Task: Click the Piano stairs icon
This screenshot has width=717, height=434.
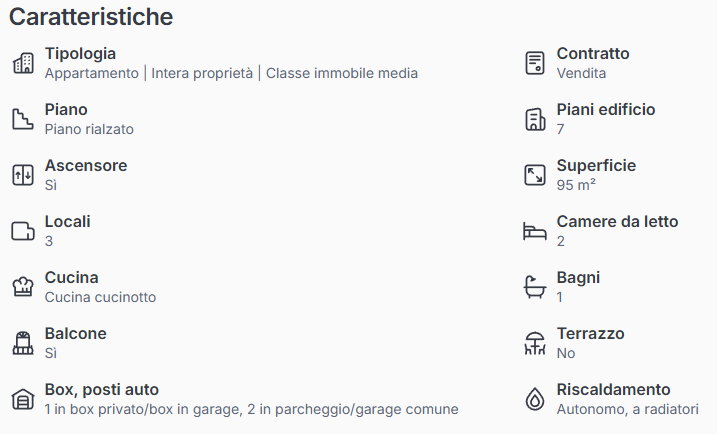Action: coord(22,120)
